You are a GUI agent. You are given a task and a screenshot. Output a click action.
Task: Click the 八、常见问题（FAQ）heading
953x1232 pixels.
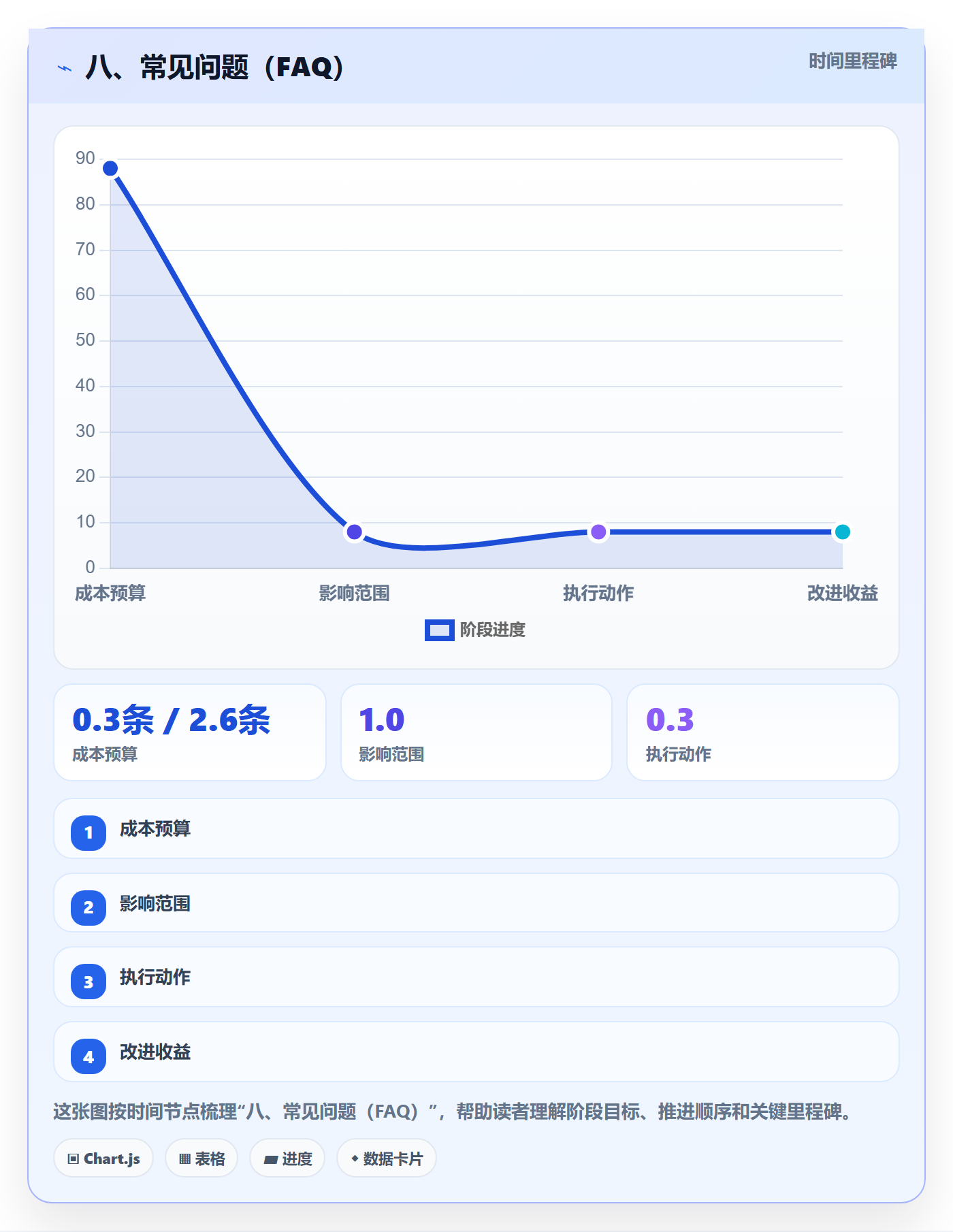click(214, 67)
